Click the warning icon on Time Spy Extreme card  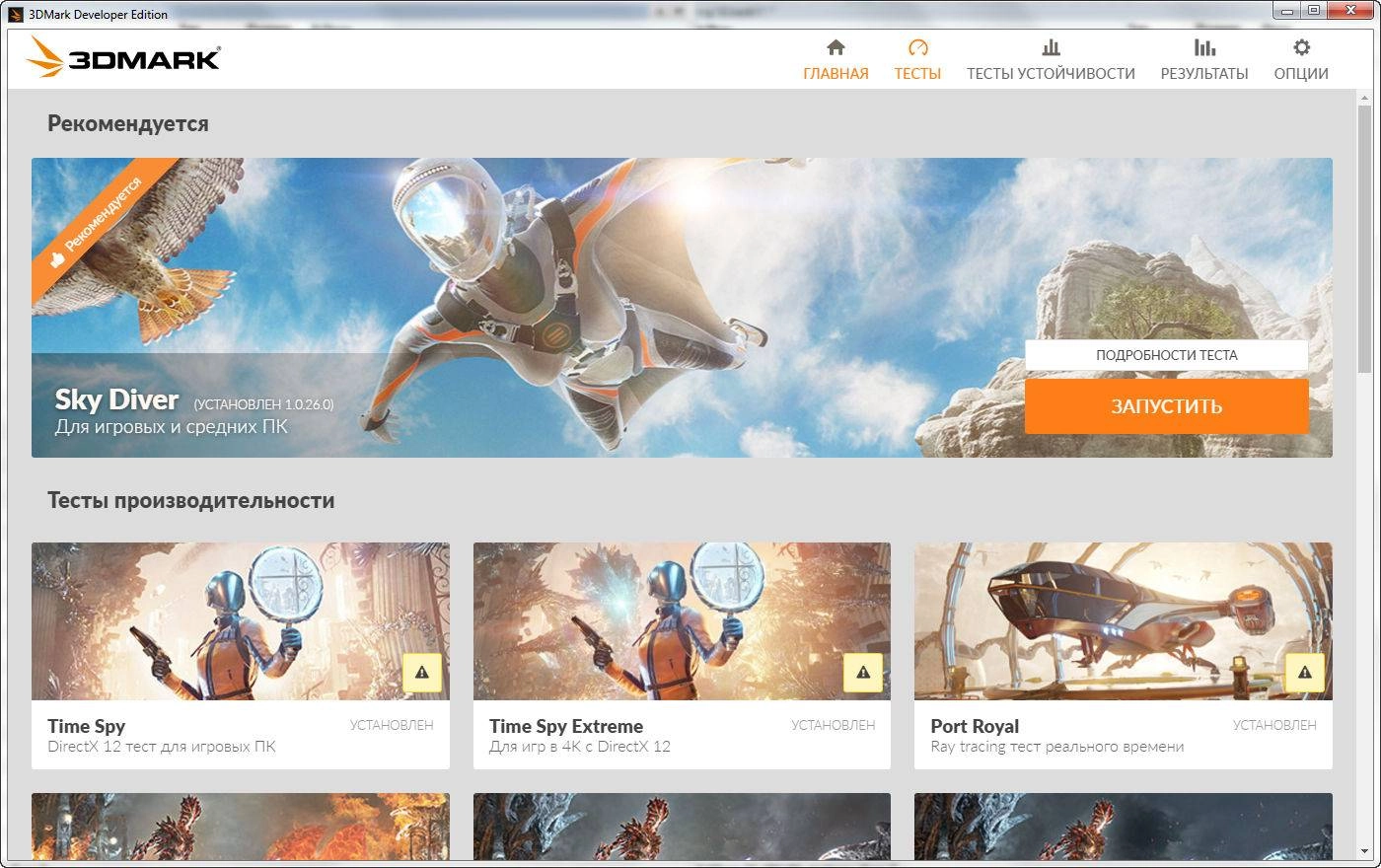click(863, 673)
